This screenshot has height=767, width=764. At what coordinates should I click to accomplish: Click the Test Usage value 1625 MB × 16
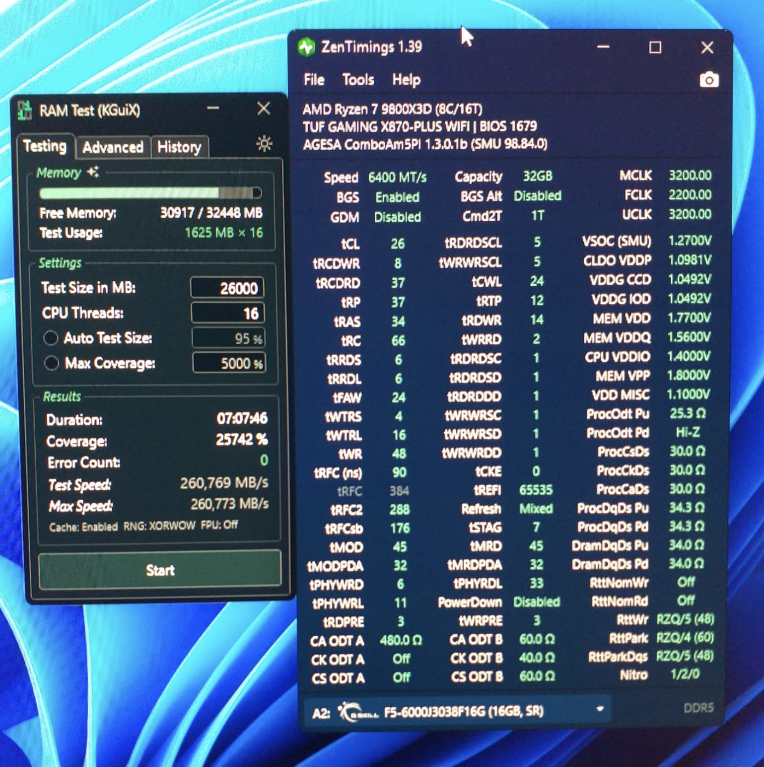click(224, 232)
